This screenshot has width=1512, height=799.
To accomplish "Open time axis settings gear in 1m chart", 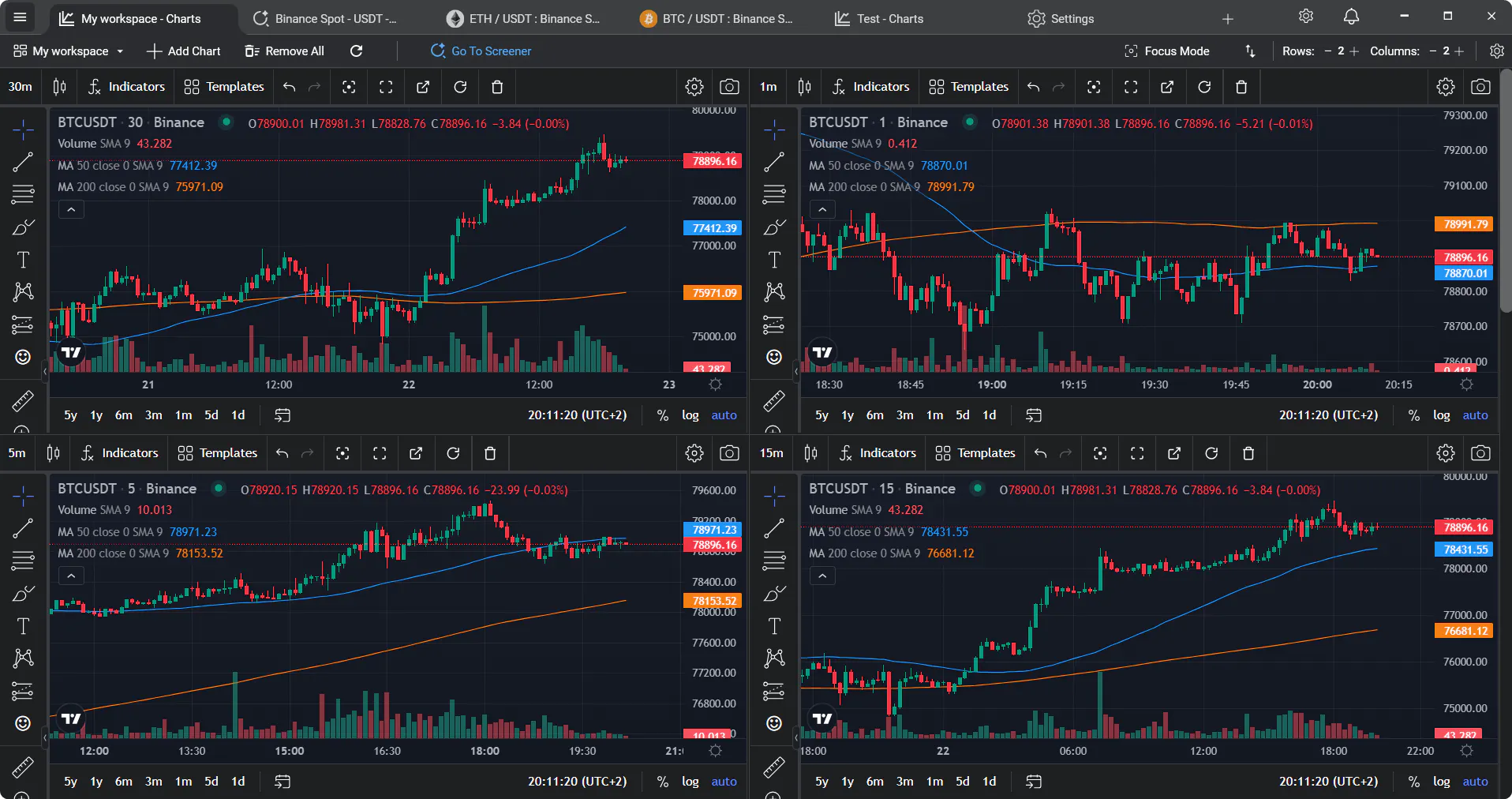I will 1466,384.
